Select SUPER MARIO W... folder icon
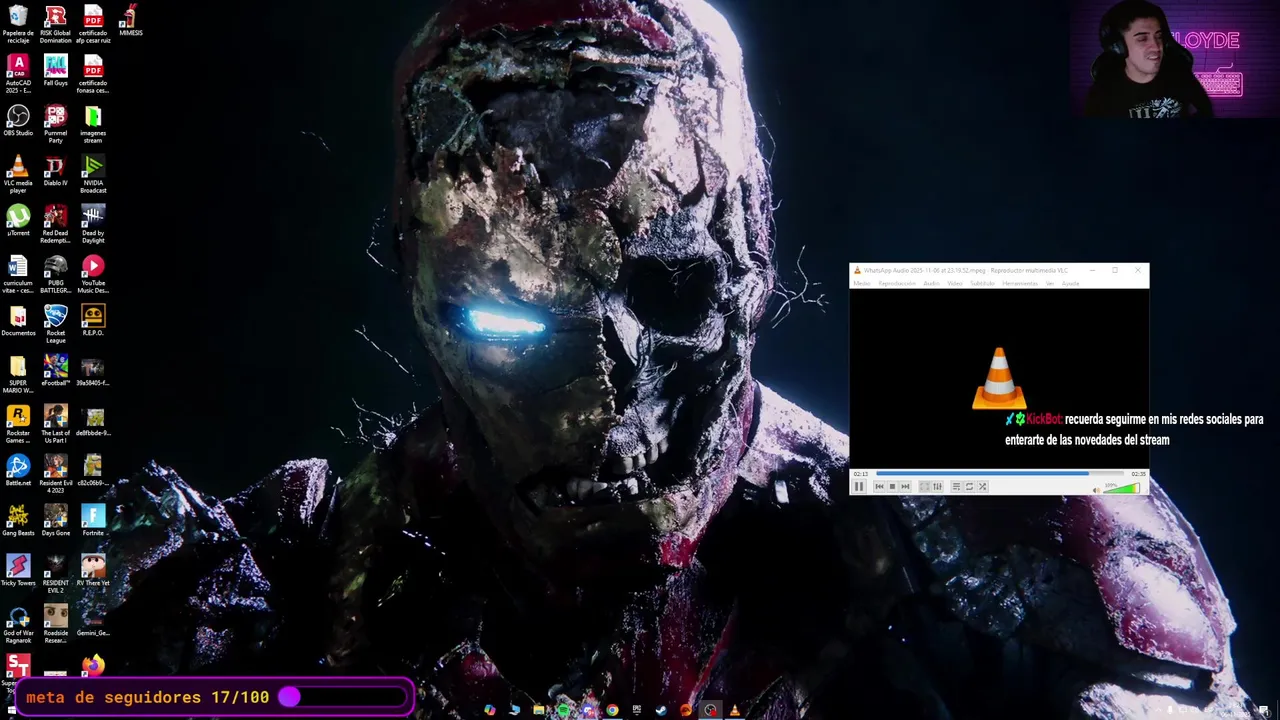The image size is (1280, 720). 18,374
